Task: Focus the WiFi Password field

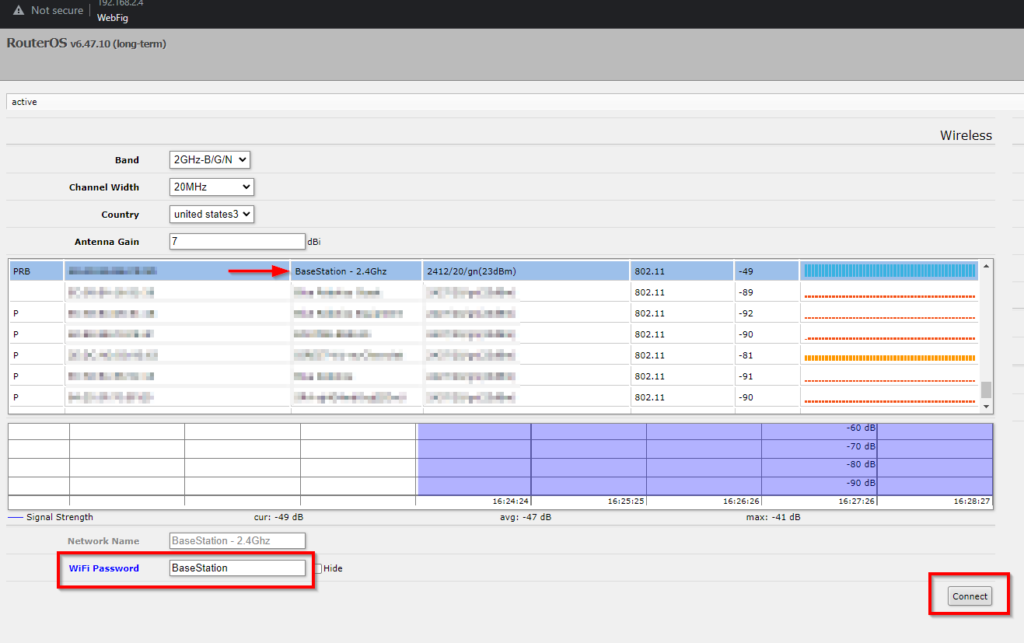Action: tap(237, 568)
